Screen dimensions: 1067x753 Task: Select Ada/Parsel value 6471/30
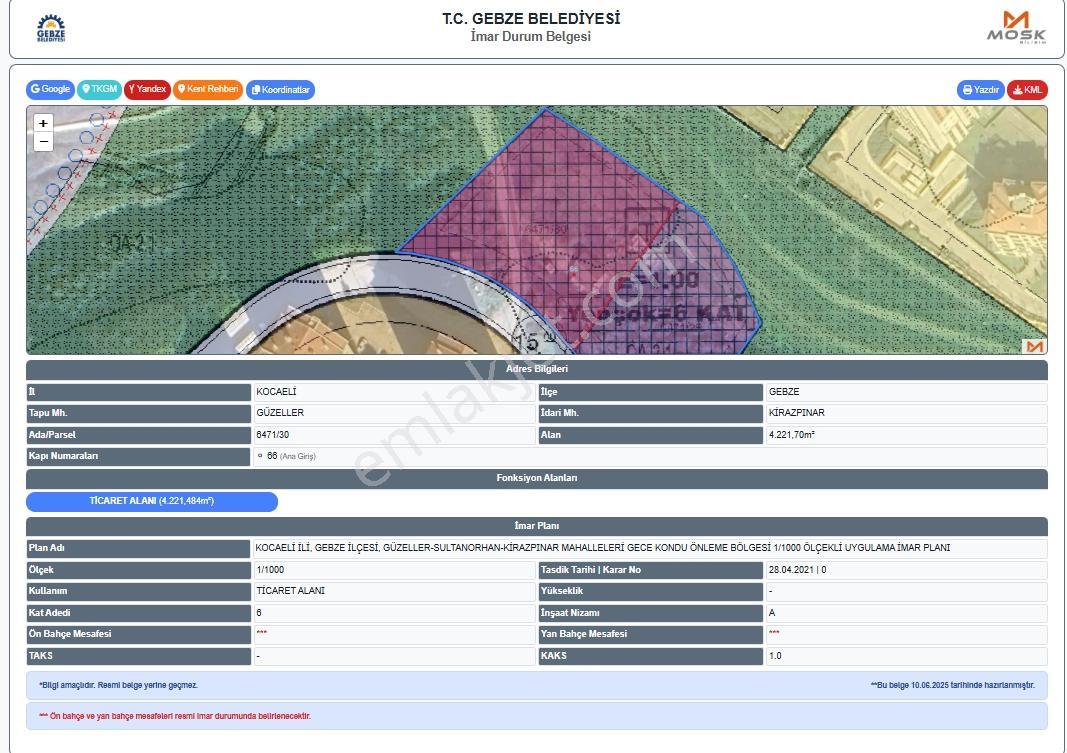pyautogui.click(x=272, y=435)
